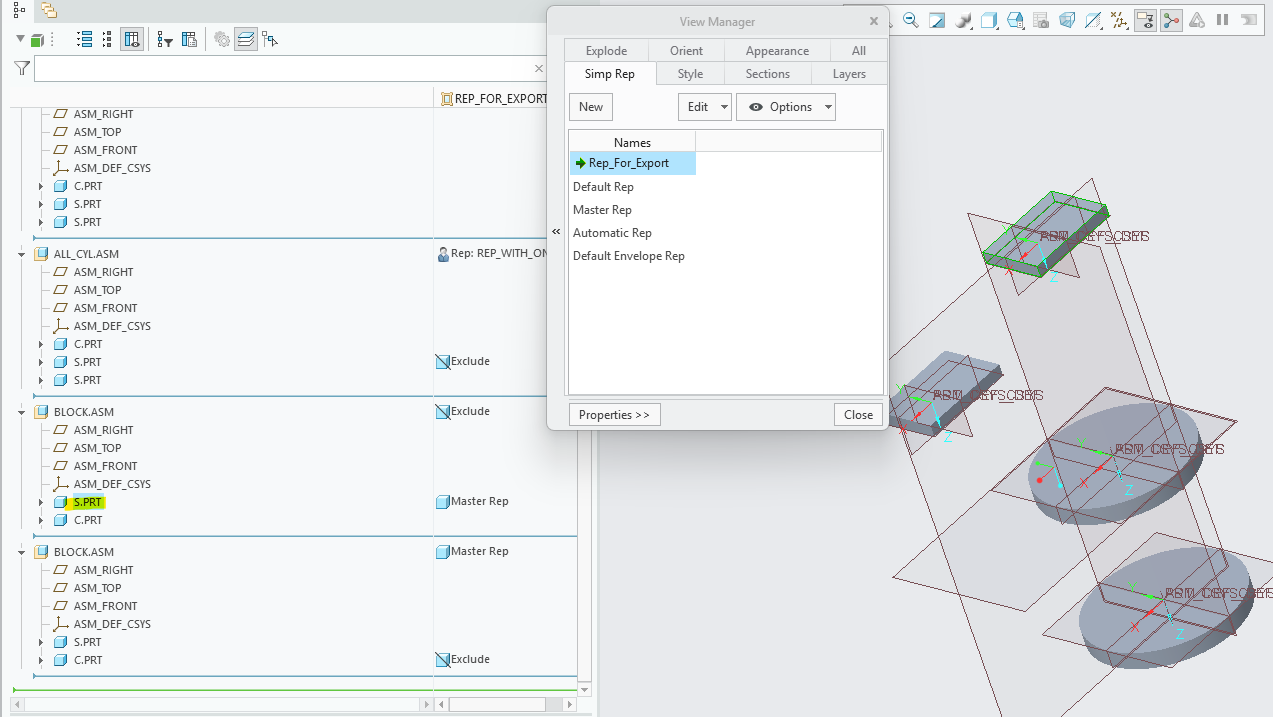Click the Properties button in View Manager
Screen dimensions: 1273x717
pos(614,414)
